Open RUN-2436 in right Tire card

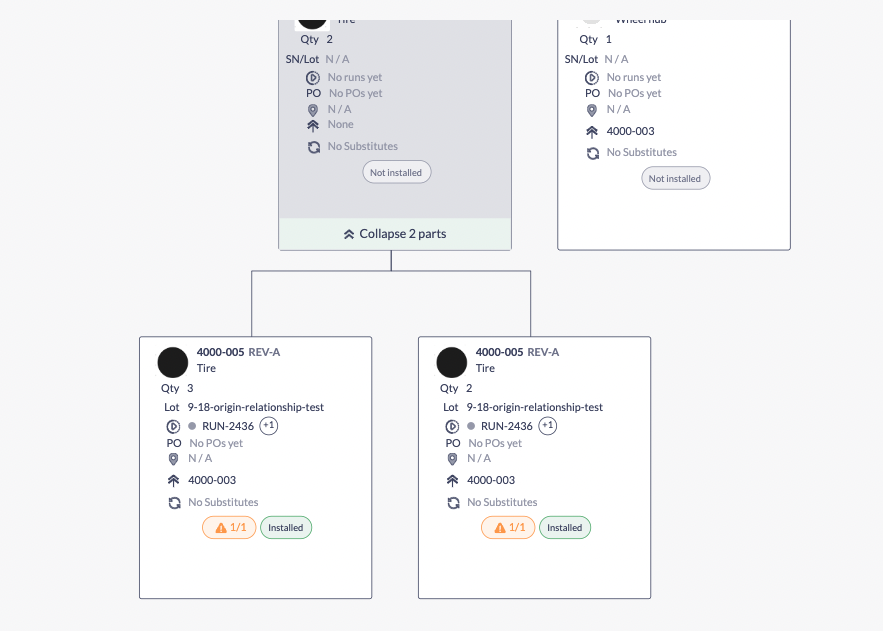tap(507, 426)
